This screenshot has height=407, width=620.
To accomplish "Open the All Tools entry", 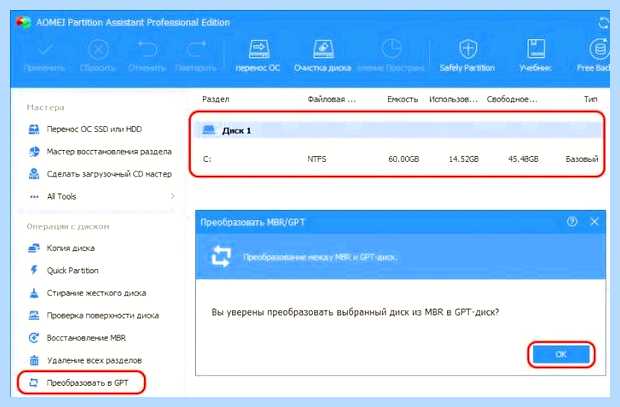I will pos(61,197).
